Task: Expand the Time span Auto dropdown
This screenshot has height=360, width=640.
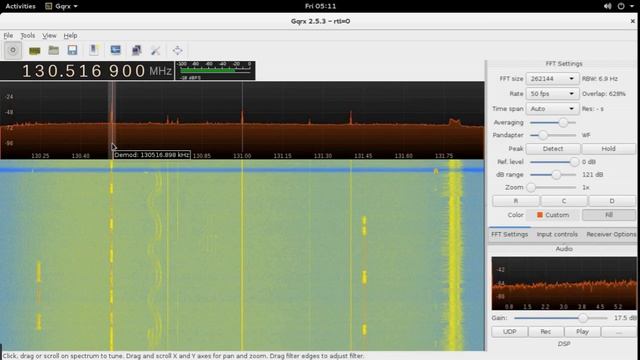Action: tap(552, 109)
